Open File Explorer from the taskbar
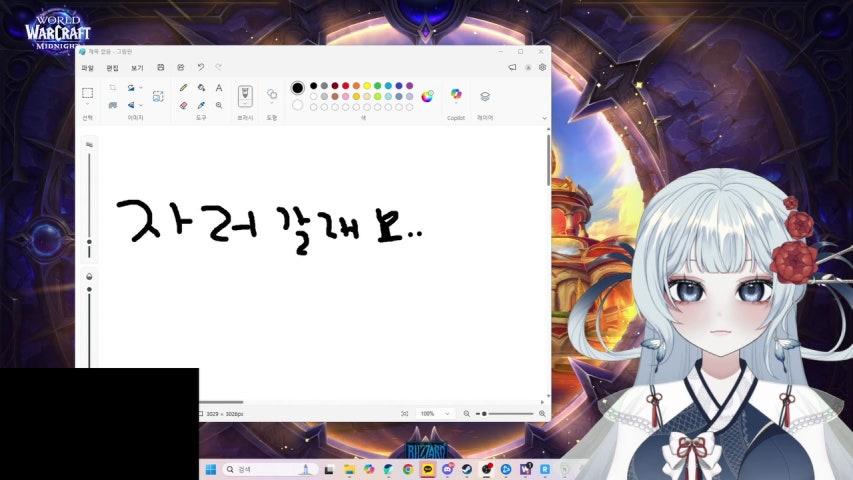853x480 pixels. tap(349, 469)
